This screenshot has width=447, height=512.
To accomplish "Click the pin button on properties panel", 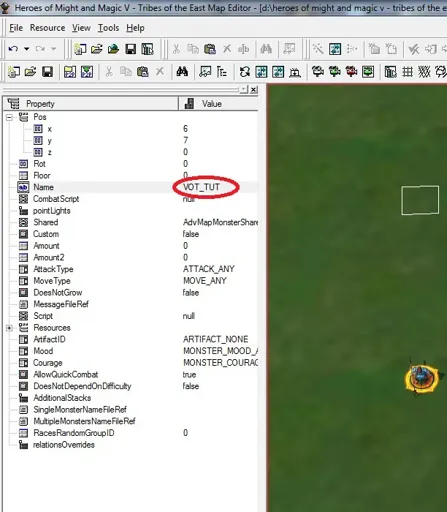I will point(244,90).
